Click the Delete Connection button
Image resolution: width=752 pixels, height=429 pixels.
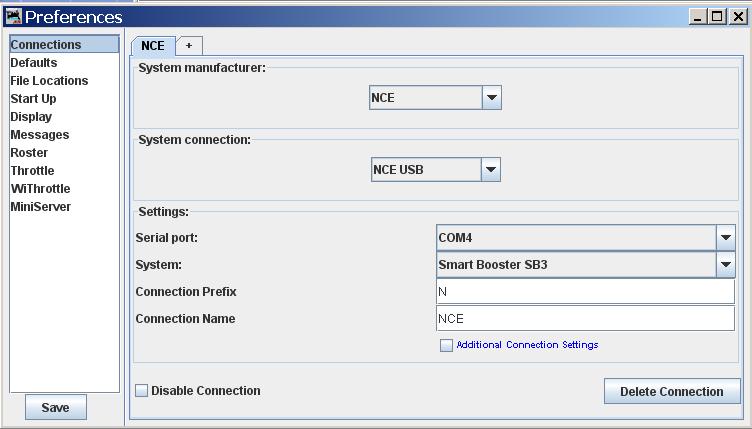[x=672, y=392]
